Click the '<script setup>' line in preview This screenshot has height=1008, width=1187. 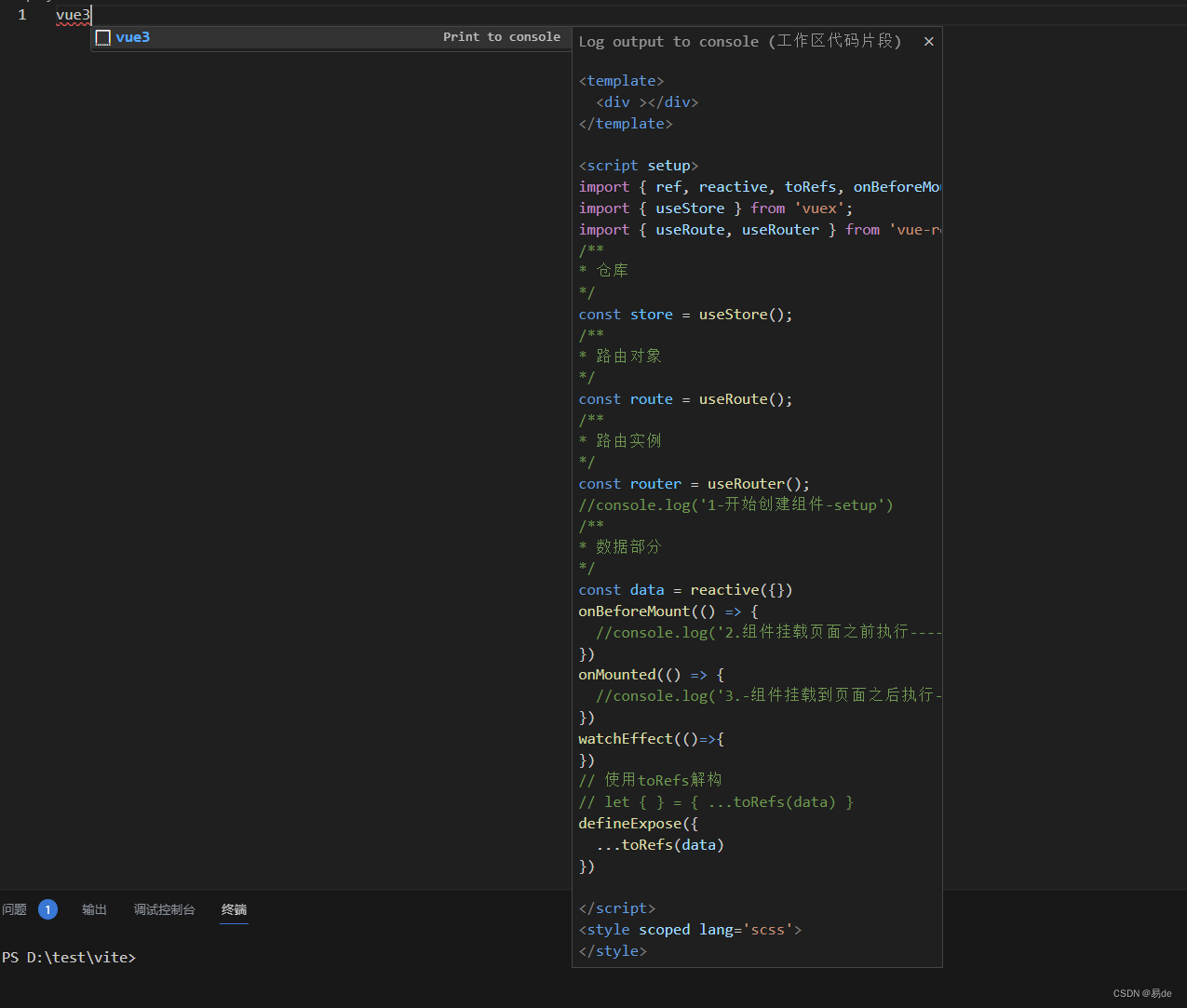tap(639, 166)
